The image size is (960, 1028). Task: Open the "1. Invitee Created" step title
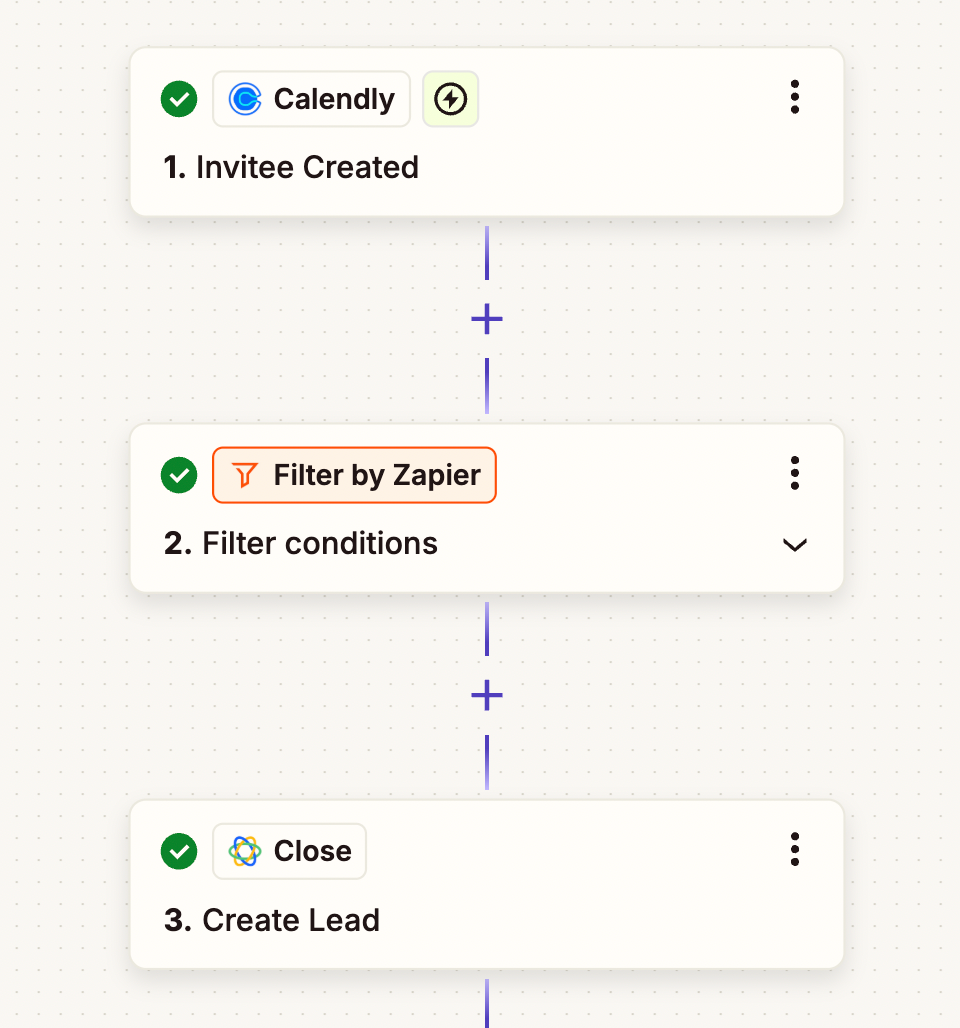point(291,167)
